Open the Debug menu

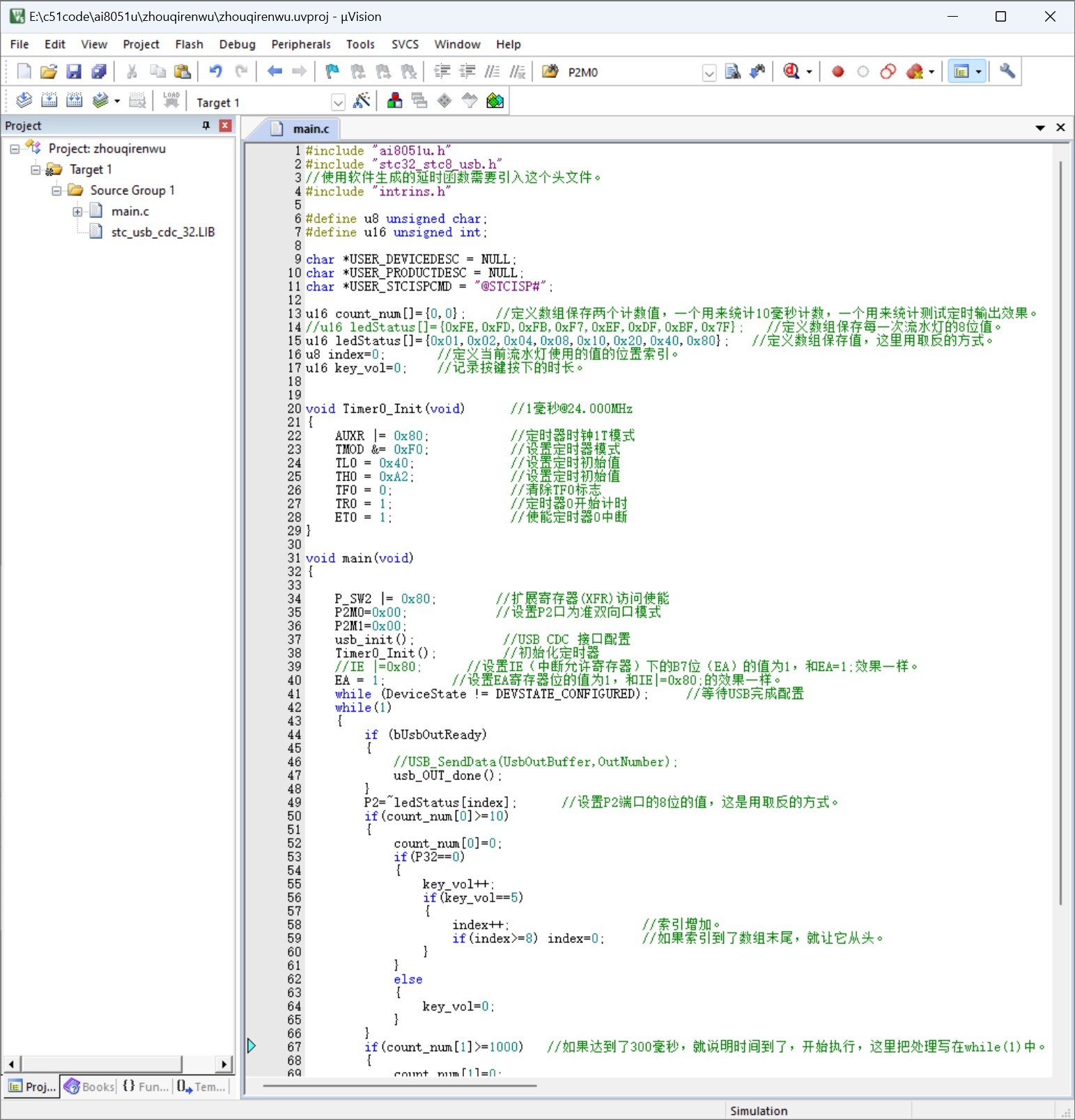[x=237, y=44]
